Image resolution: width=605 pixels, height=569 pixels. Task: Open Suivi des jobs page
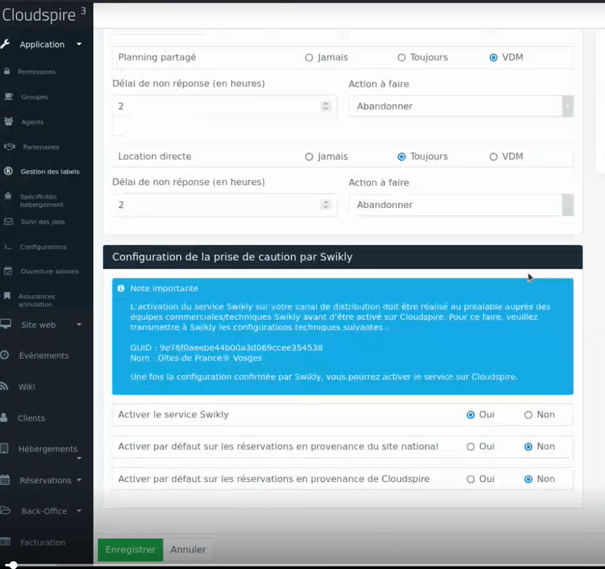click(x=42, y=222)
